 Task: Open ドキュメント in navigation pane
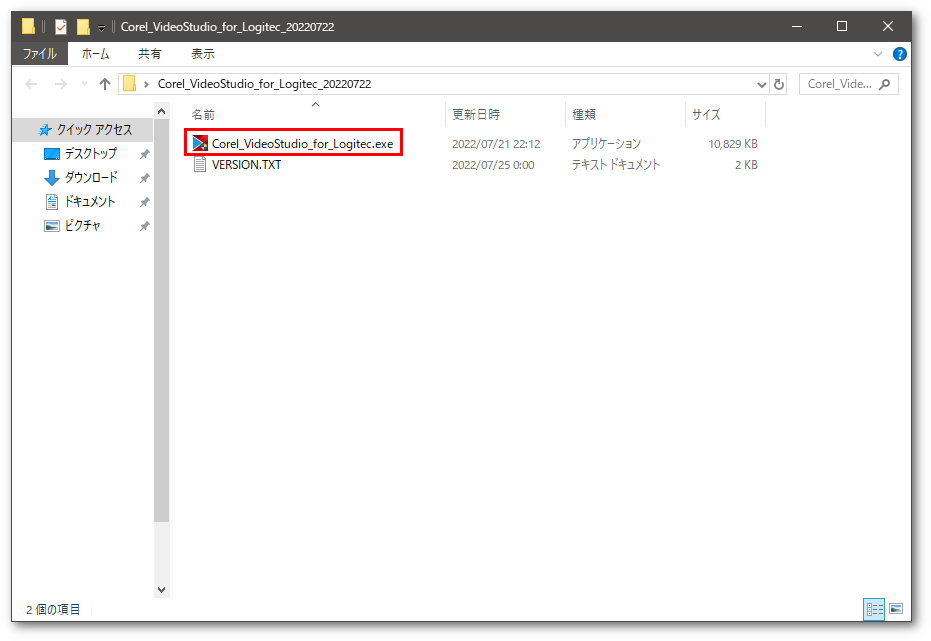pyautogui.click(x=90, y=202)
